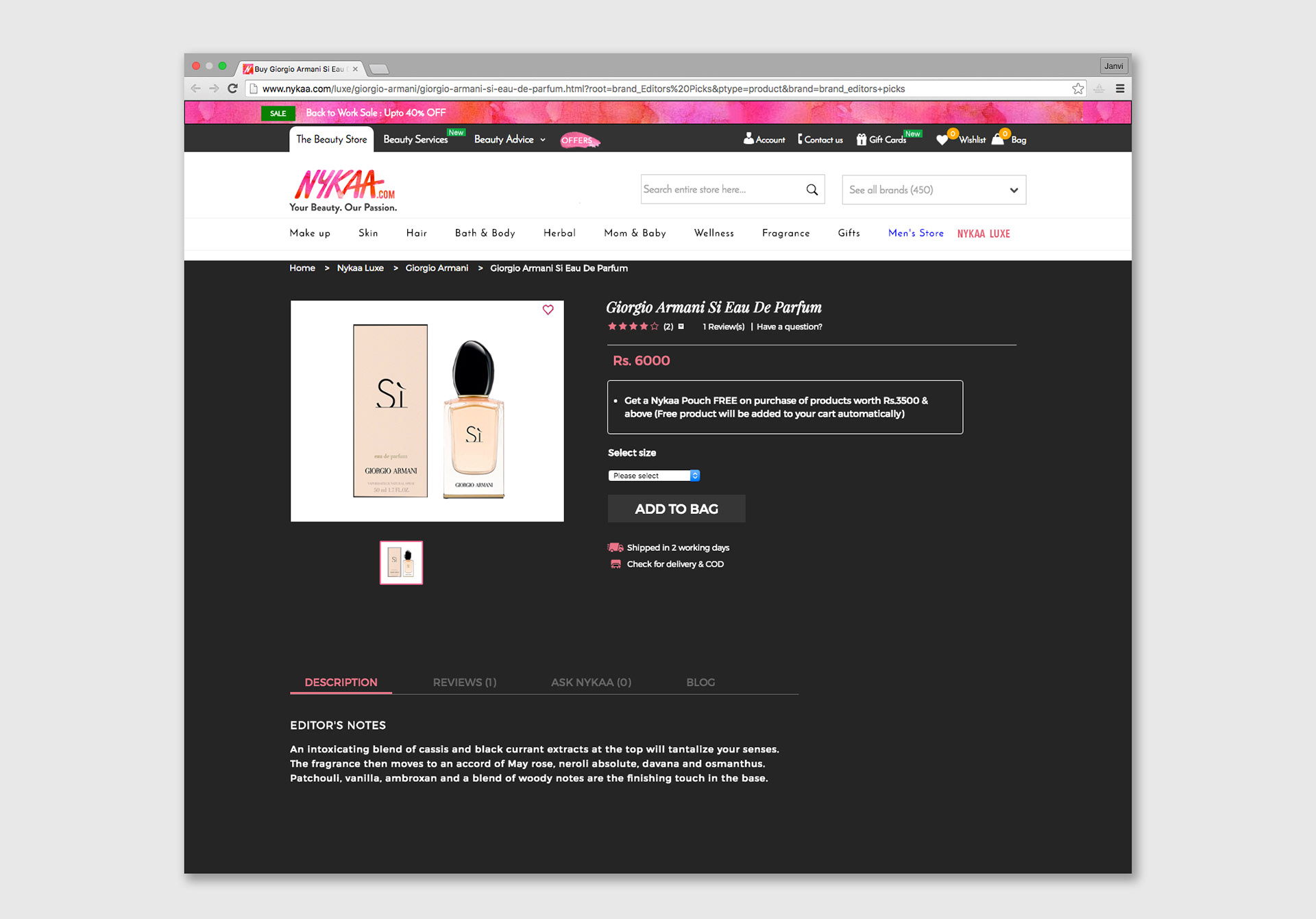This screenshot has width=1316, height=919.
Task: Click the Rs. 6000 price text
Action: pos(641,360)
